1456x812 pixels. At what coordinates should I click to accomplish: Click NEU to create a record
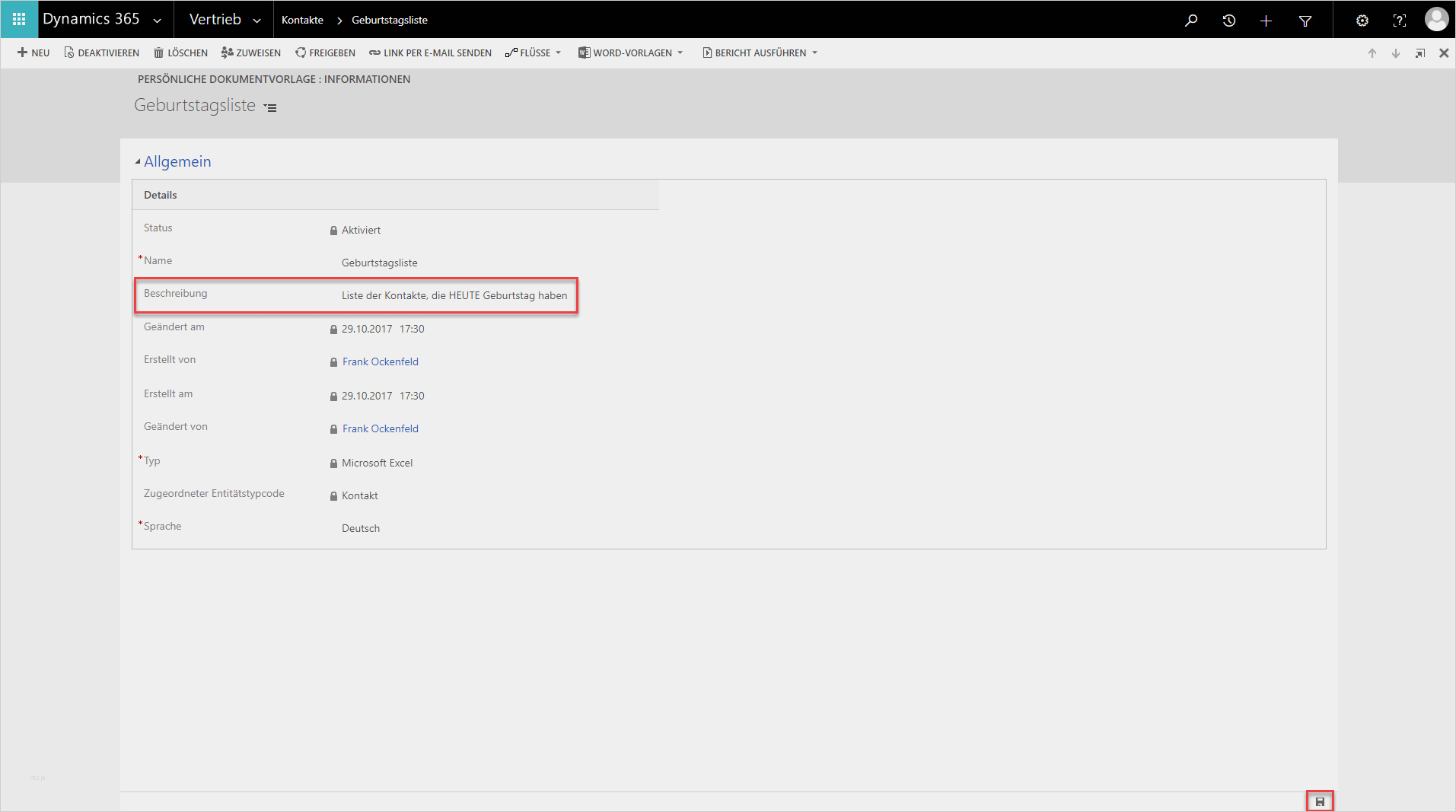click(x=33, y=53)
